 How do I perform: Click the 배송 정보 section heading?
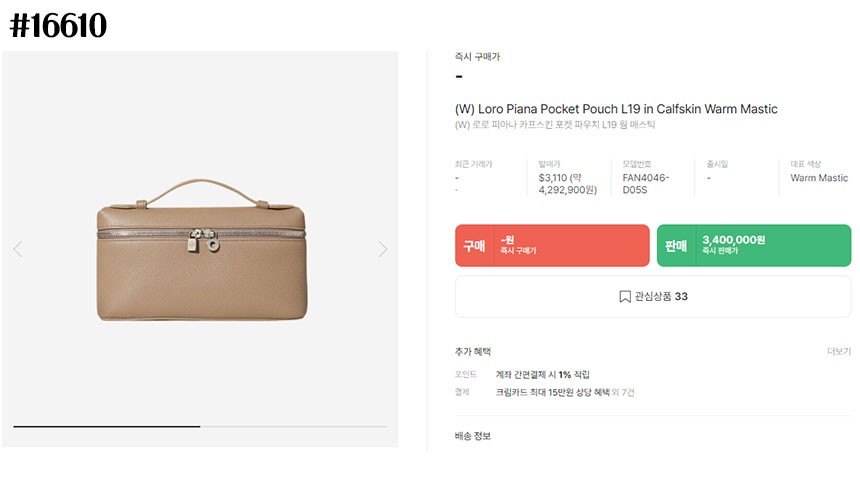click(473, 436)
